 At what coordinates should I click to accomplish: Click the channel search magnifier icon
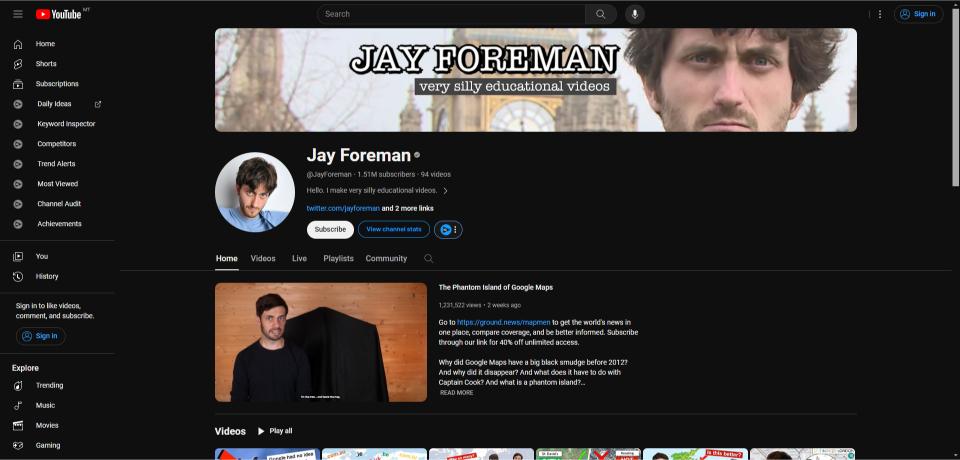[x=429, y=258]
